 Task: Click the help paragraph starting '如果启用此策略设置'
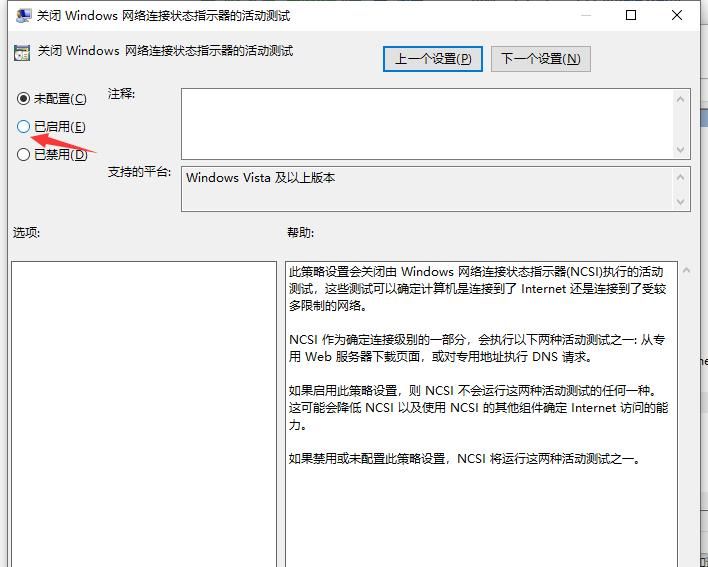pos(478,408)
